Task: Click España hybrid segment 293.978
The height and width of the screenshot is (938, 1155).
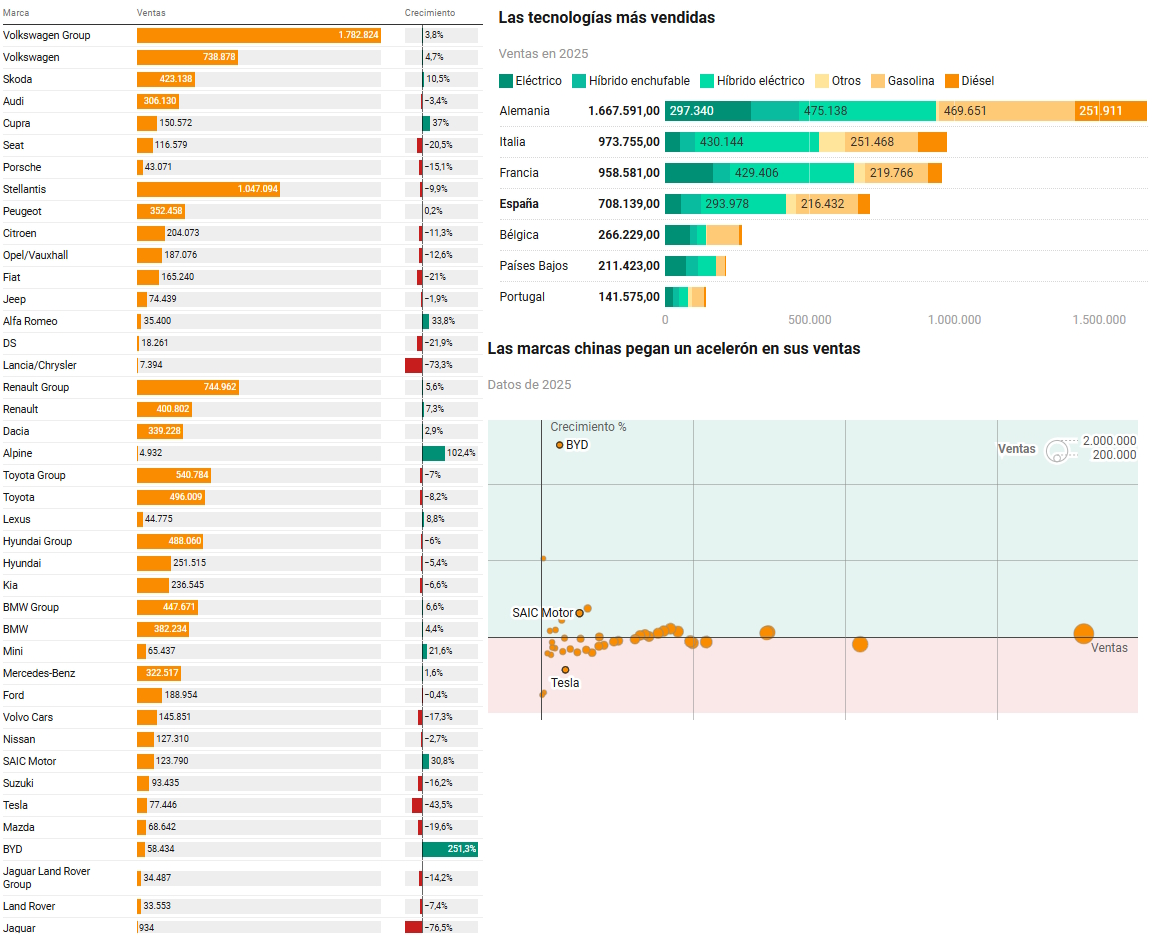Action: coord(743,204)
